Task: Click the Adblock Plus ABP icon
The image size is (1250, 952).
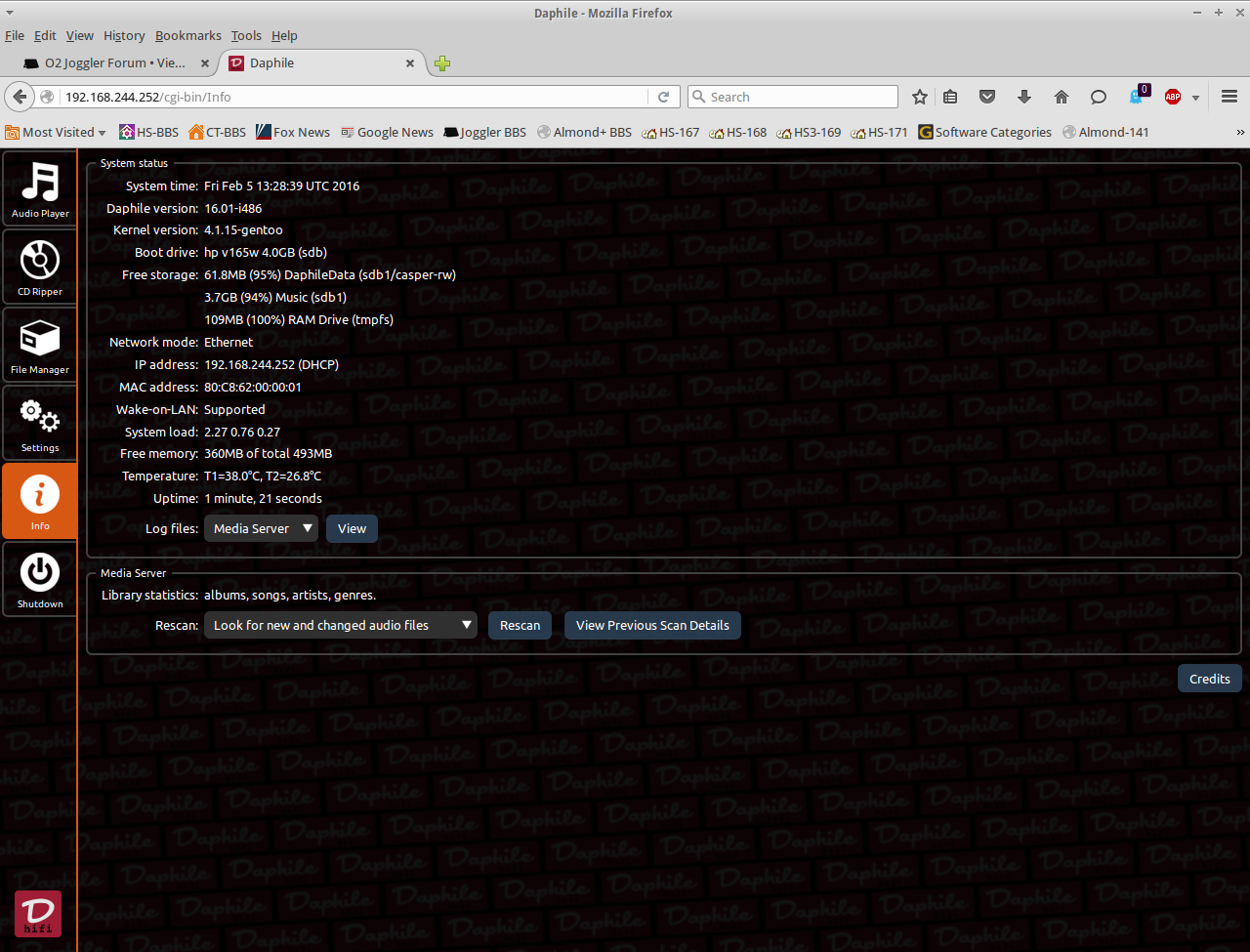Action: tap(1173, 97)
